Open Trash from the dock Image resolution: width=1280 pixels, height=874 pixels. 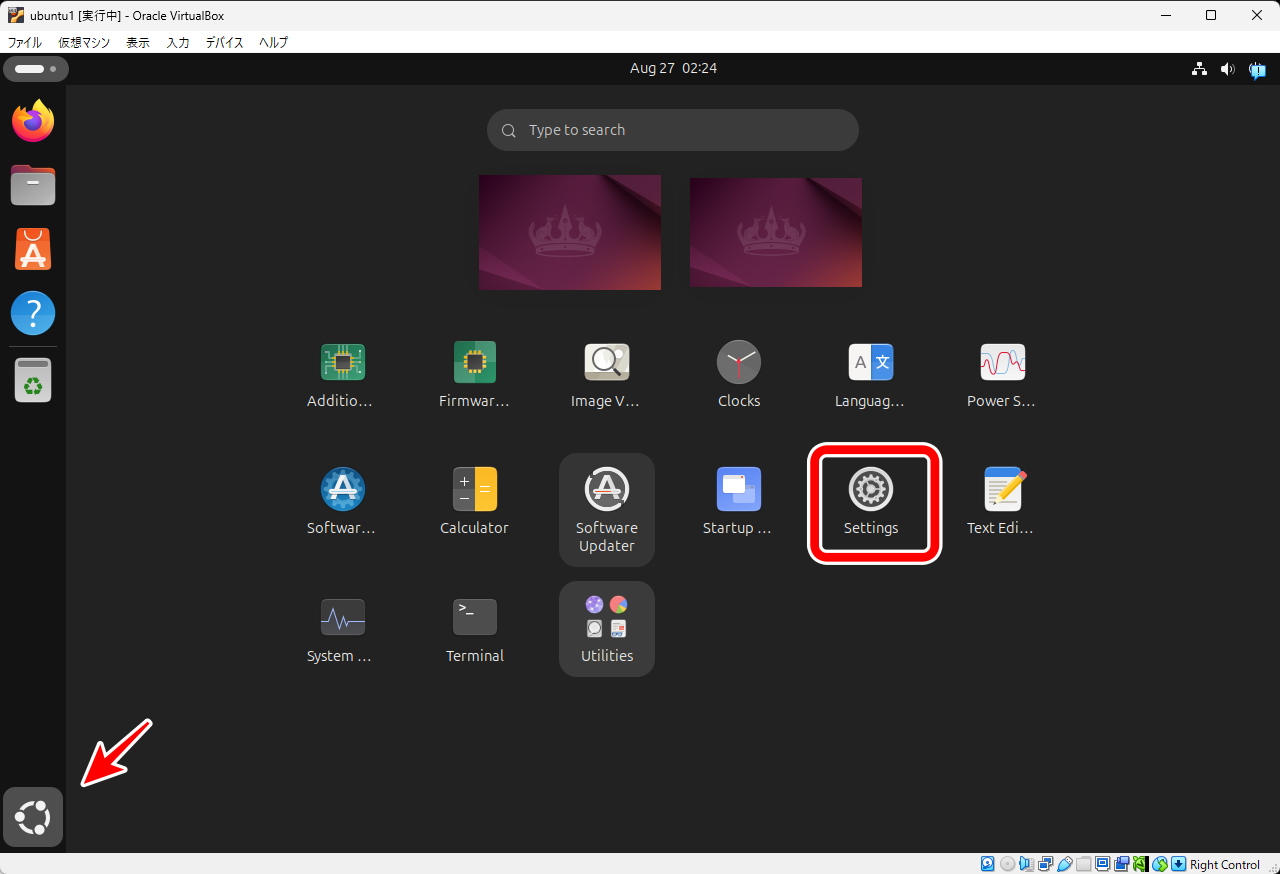tap(33, 380)
